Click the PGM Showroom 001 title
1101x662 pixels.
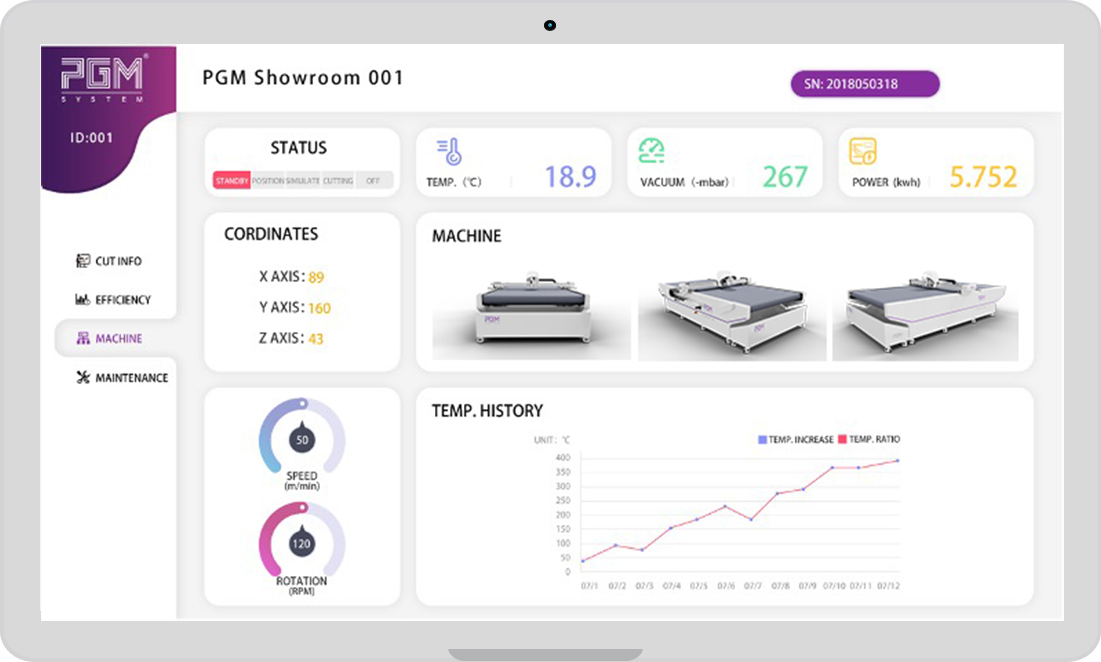tap(303, 77)
